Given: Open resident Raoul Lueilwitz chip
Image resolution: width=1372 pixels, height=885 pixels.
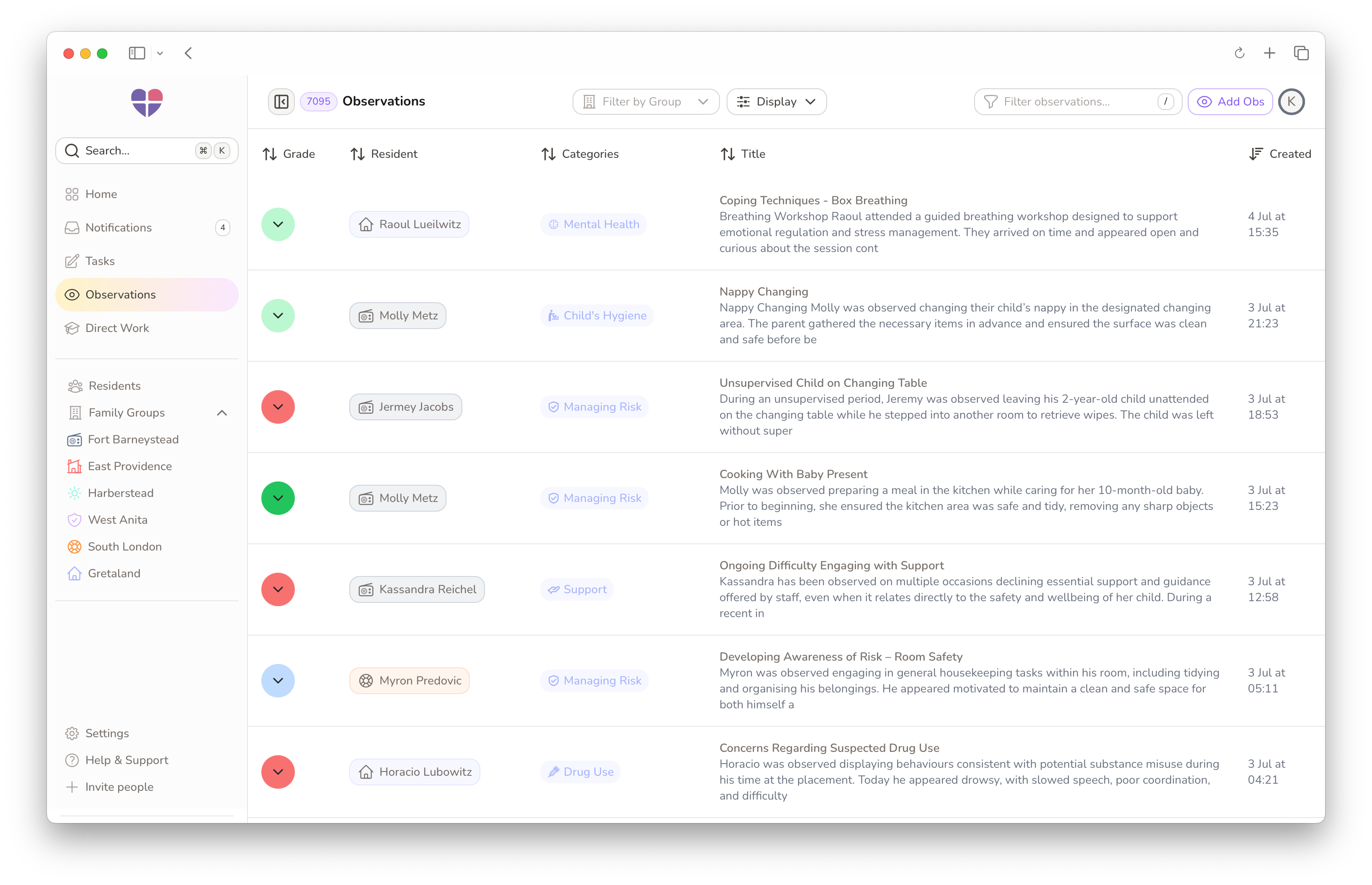Looking at the screenshot, I should tap(409, 224).
